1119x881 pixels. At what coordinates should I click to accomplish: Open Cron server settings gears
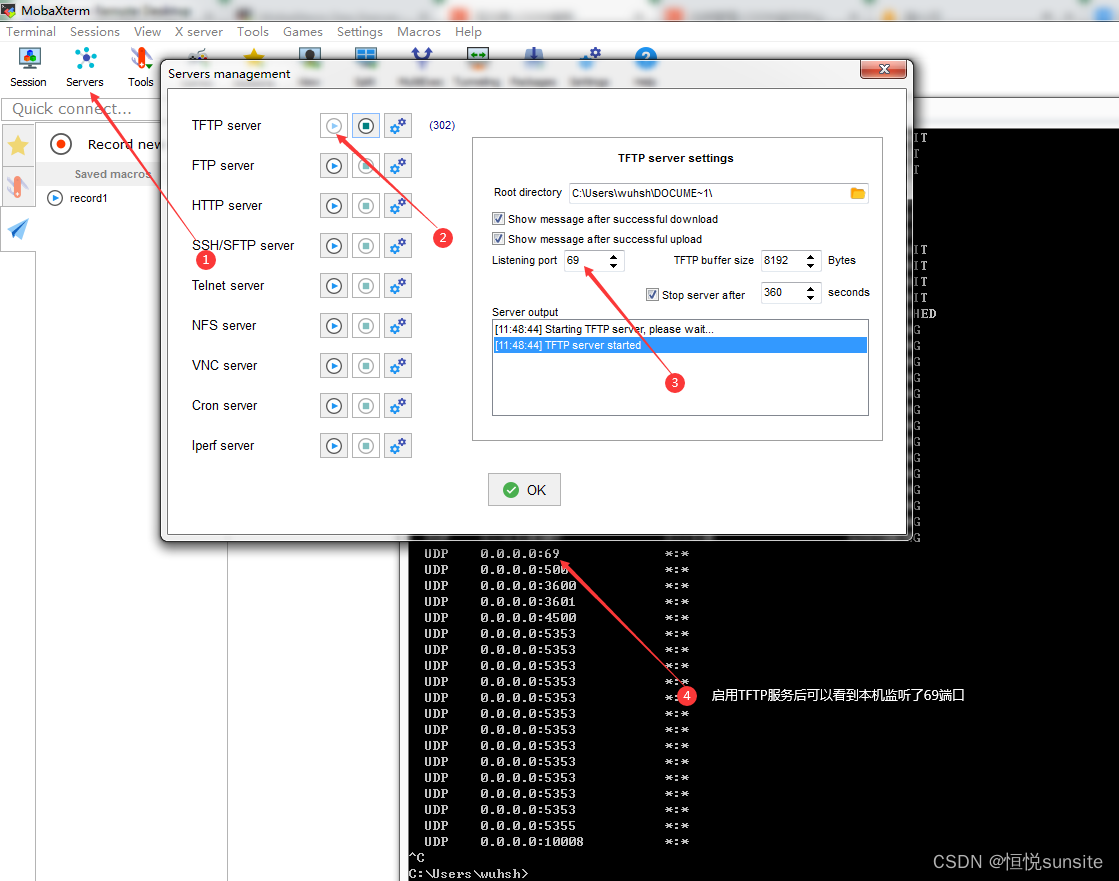pyautogui.click(x=398, y=406)
